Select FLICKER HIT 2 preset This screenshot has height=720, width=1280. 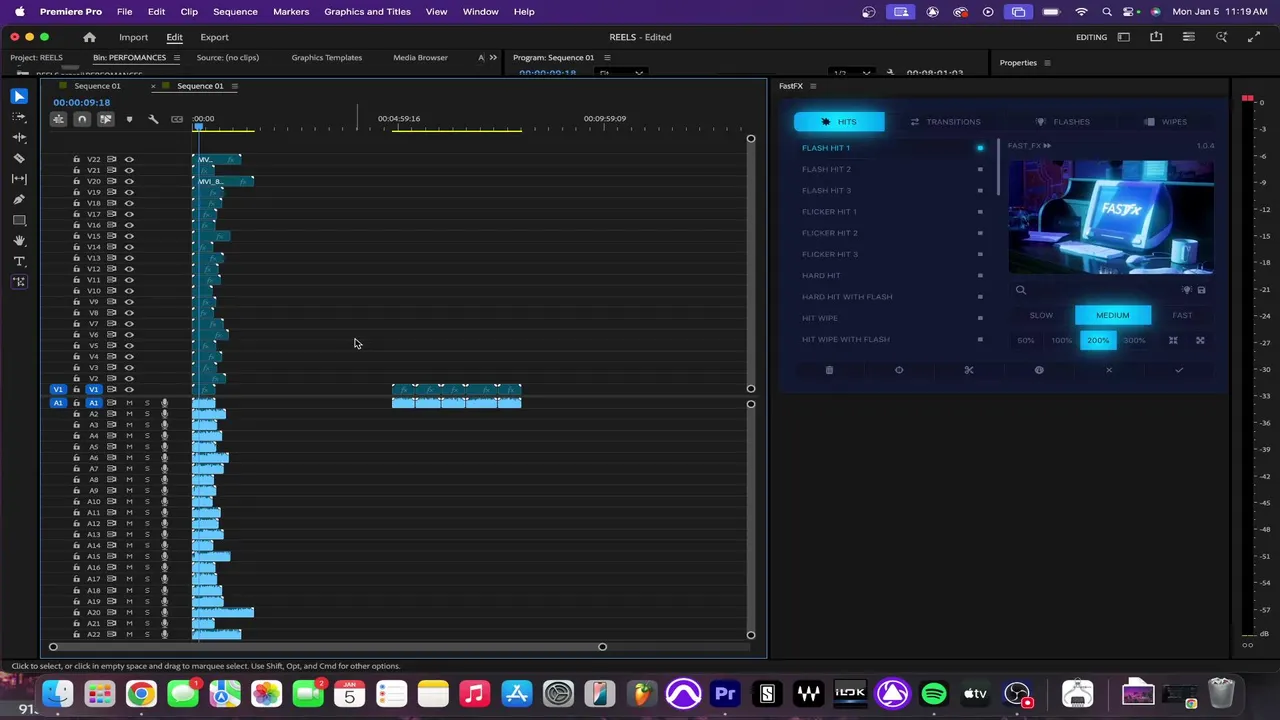coord(829,233)
